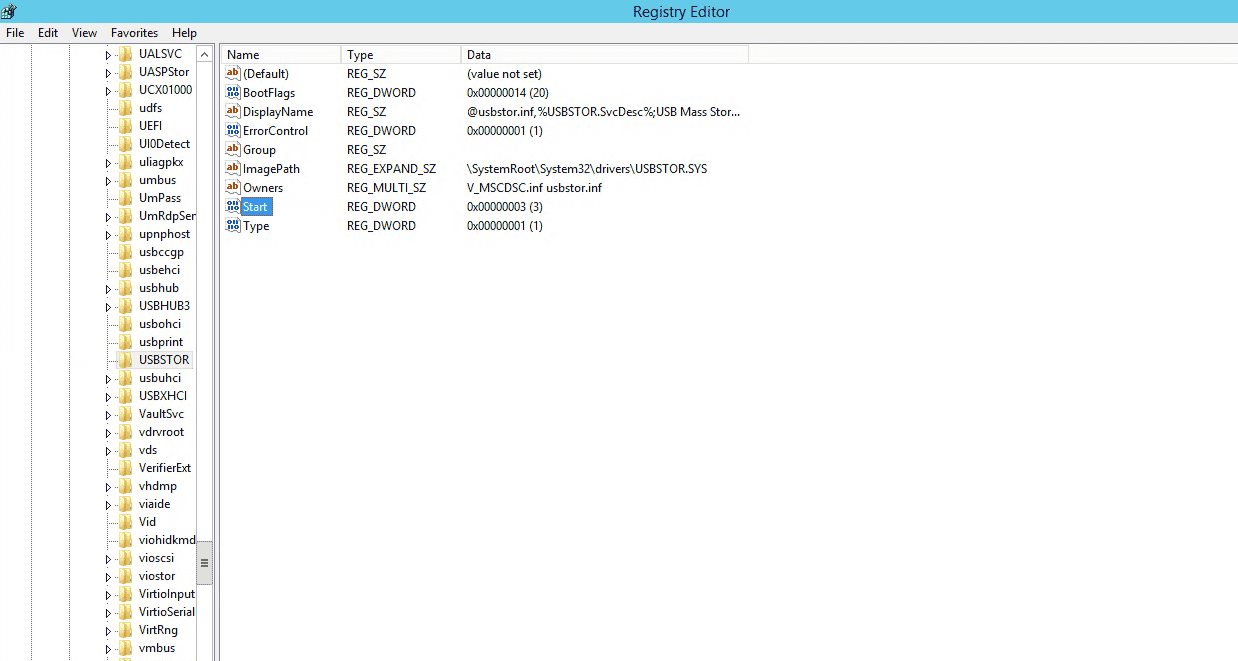The width and height of the screenshot is (1238, 661).
Task: Click the string icon next to Owners
Action: 233,188
